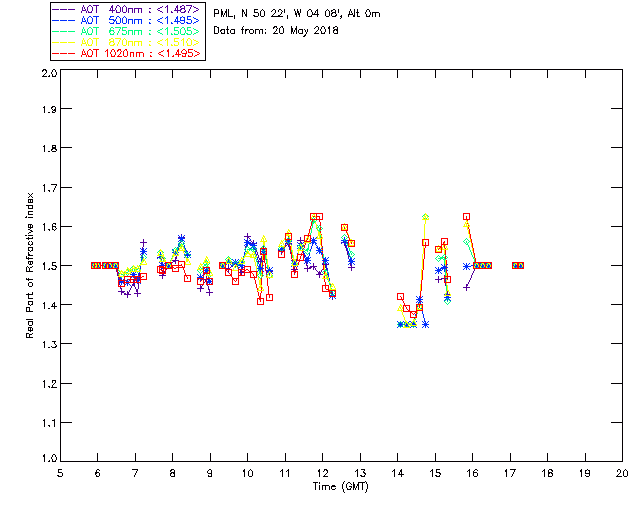Click the 'Real Part of Refractive index' axis title
This screenshot has width=640, height=512.
coord(29,265)
